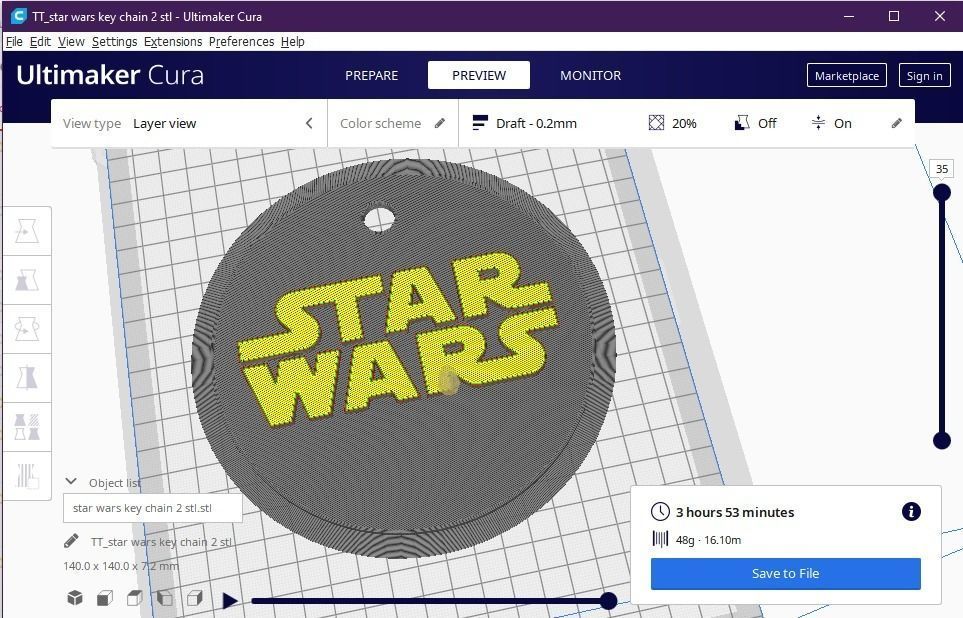Play the layer simulation
Image resolution: width=963 pixels, height=618 pixels.
(230, 601)
